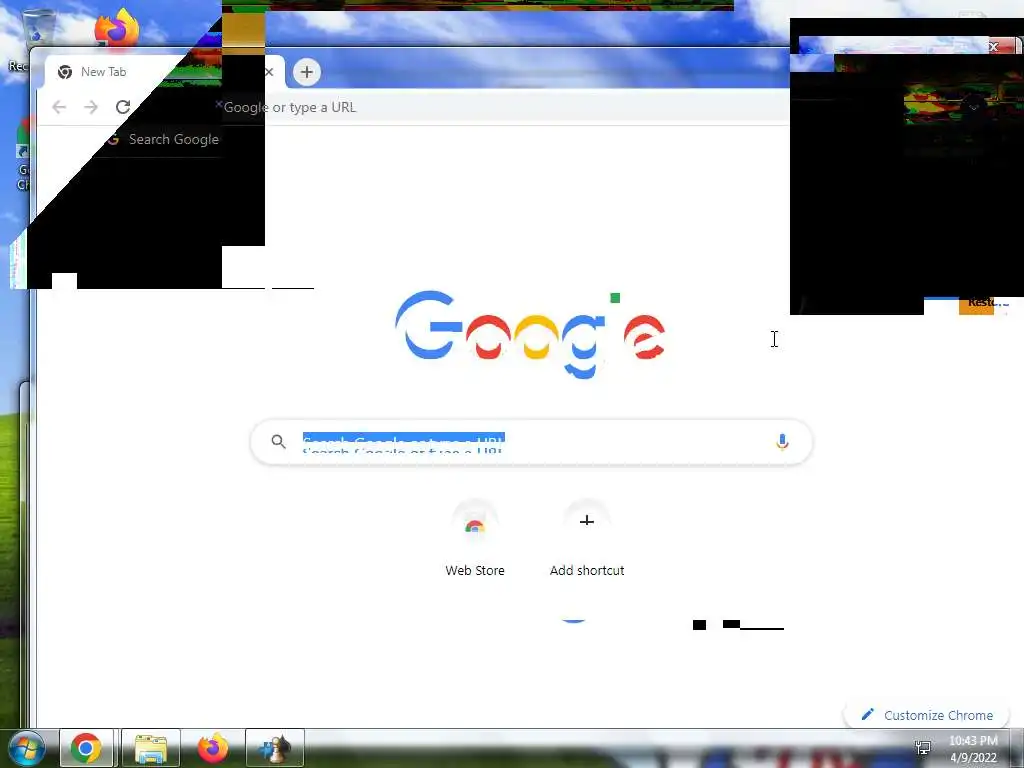Launch Firefox from the taskbar
Screen dimensions: 1024x768
pos(213,748)
